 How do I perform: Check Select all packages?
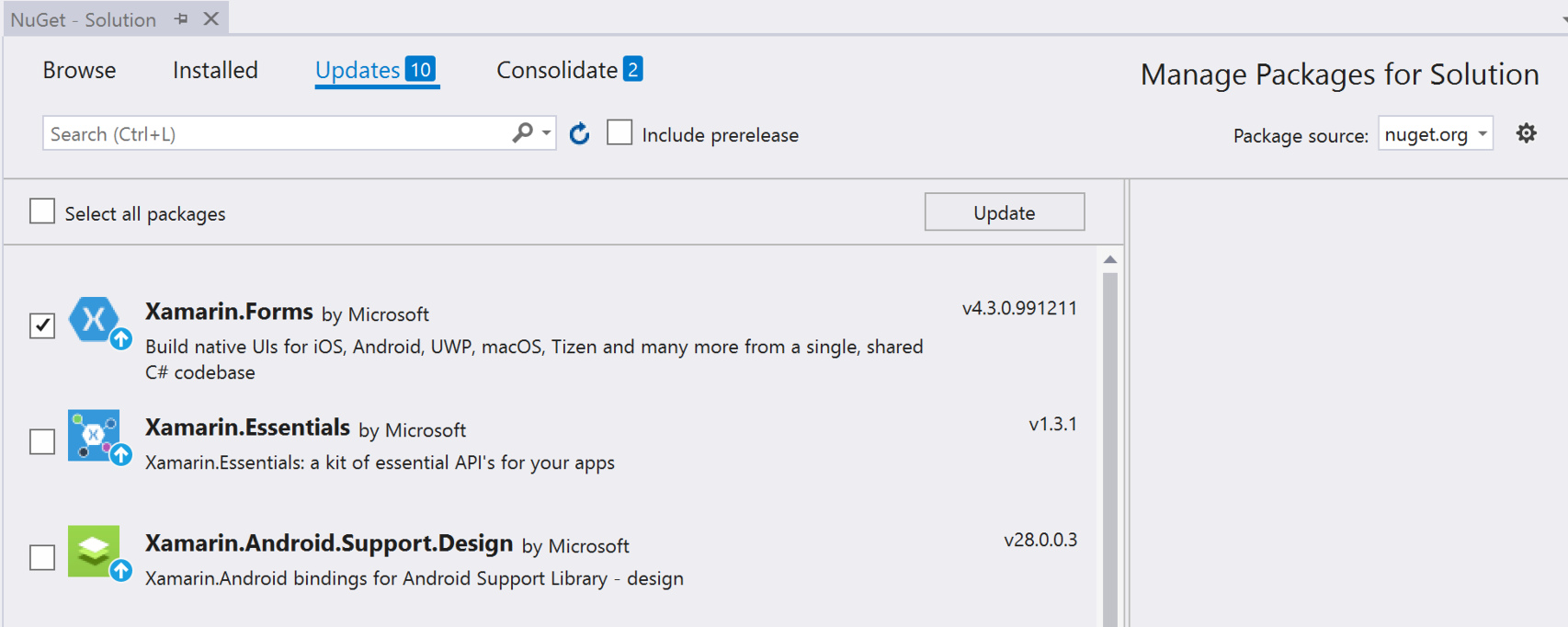click(x=42, y=211)
